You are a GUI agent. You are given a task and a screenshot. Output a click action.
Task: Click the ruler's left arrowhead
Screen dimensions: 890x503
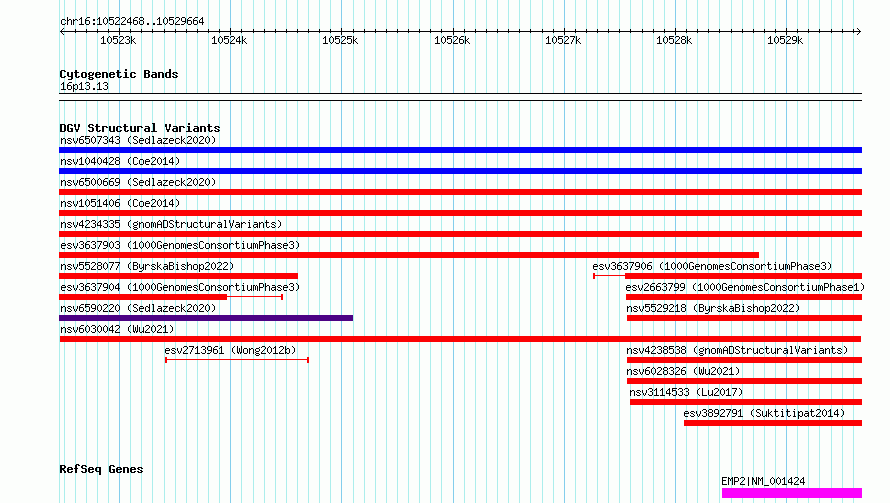click(62, 32)
